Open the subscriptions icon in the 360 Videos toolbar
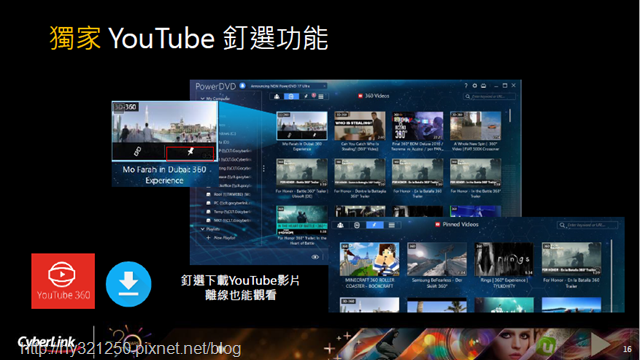This screenshot has height=360, width=640. (277, 96)
